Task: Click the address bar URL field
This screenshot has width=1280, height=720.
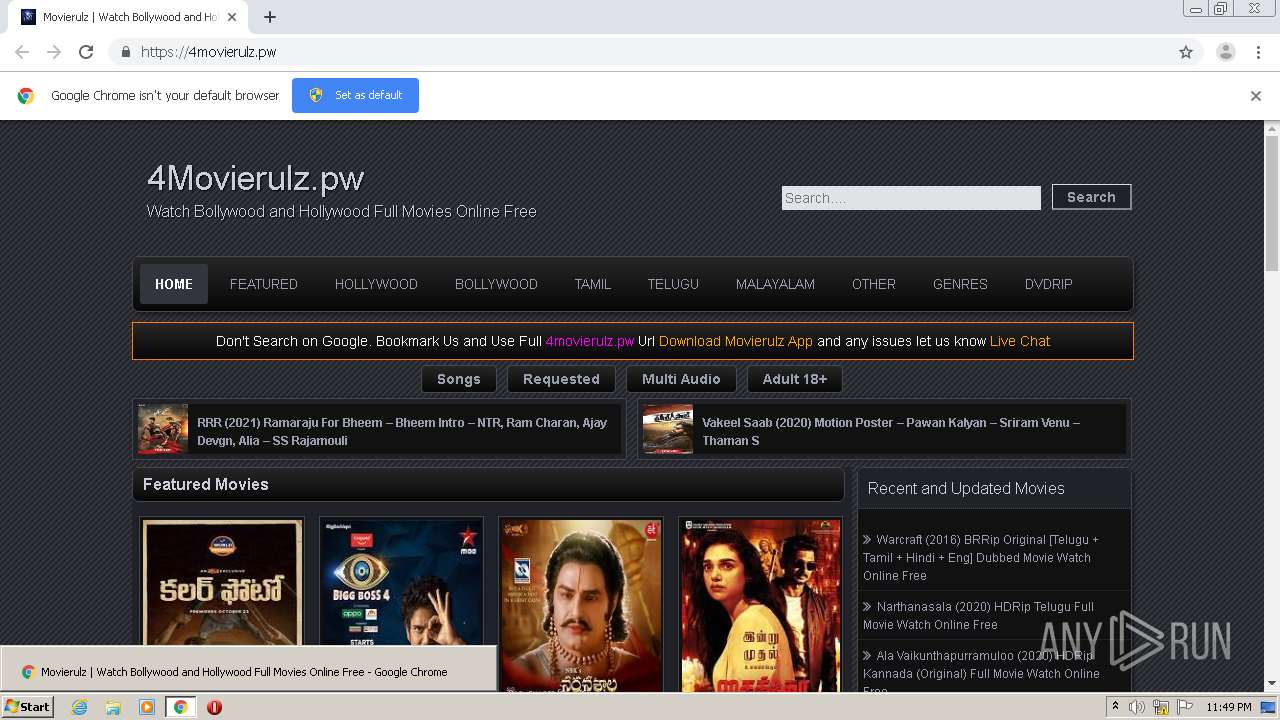Action: point(640,52)
